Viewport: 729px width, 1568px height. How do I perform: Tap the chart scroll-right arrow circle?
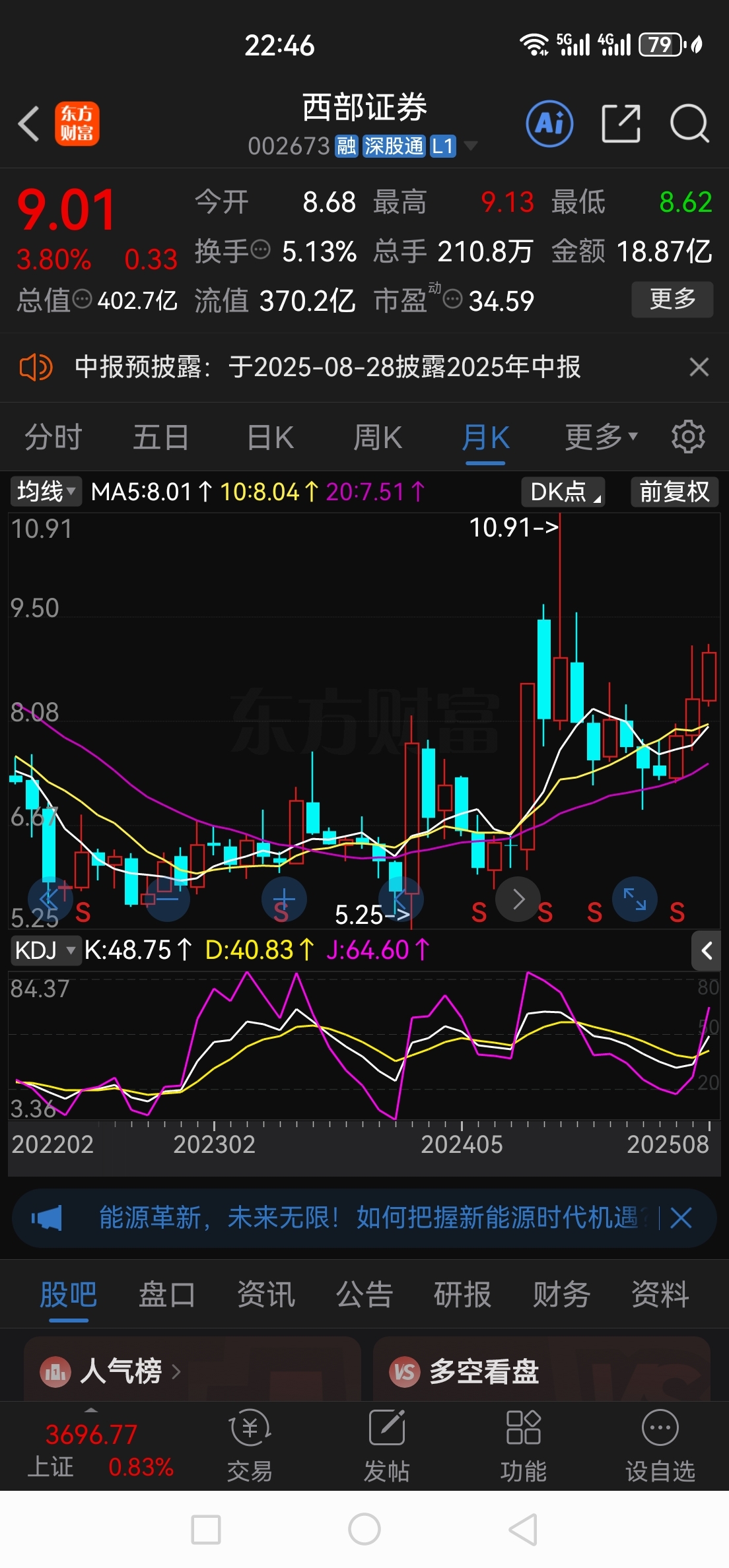pos(518,899)
